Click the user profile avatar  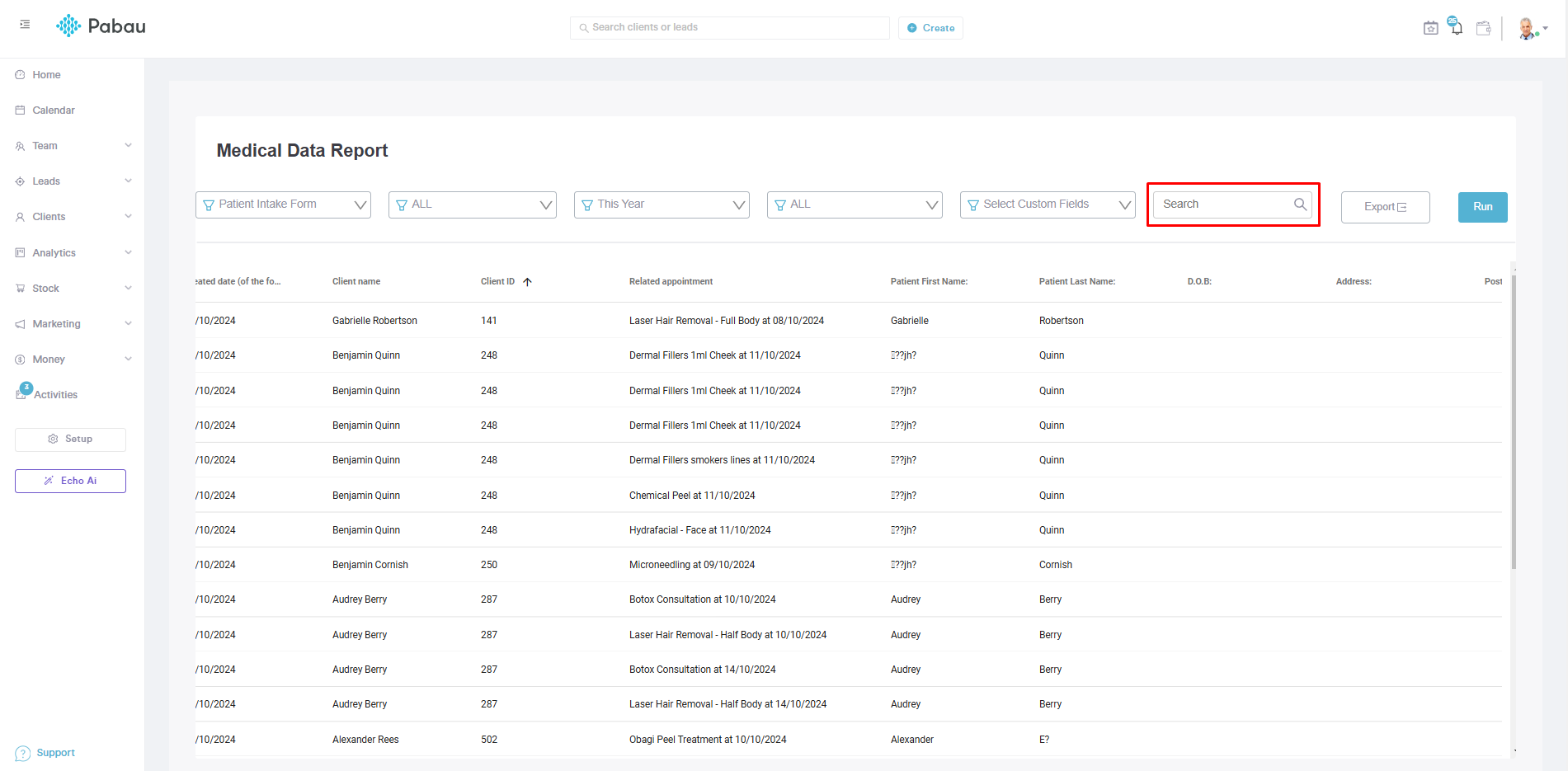click(x=1527, y=28)
